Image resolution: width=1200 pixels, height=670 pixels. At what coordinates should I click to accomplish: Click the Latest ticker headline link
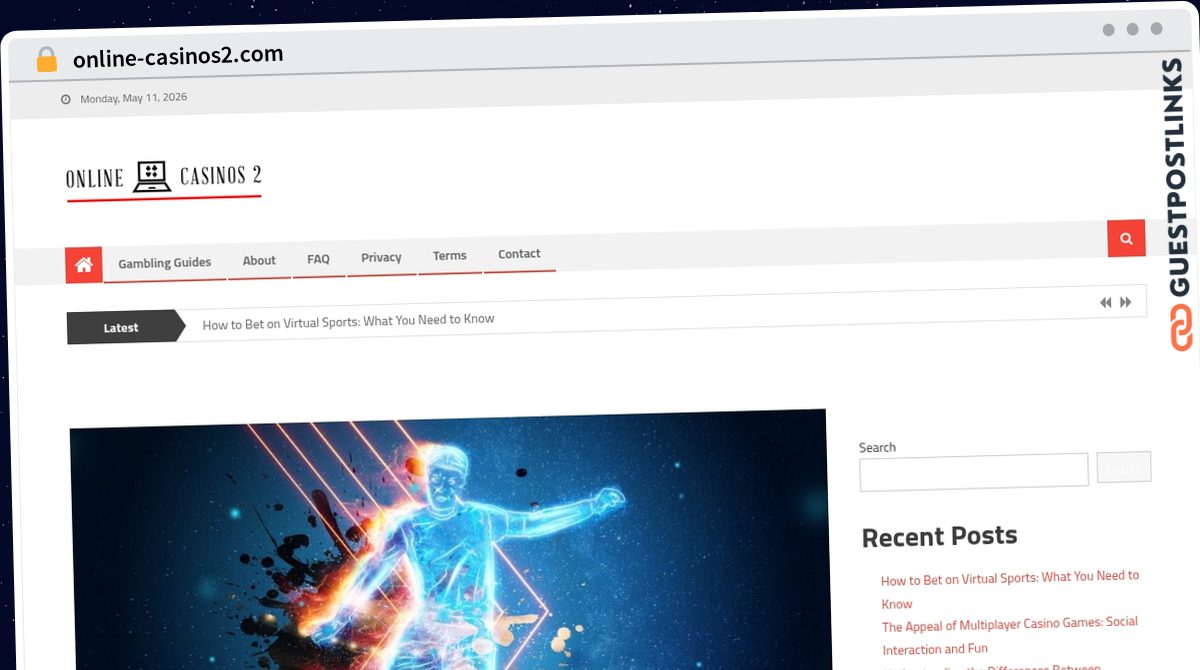[348, 321]
